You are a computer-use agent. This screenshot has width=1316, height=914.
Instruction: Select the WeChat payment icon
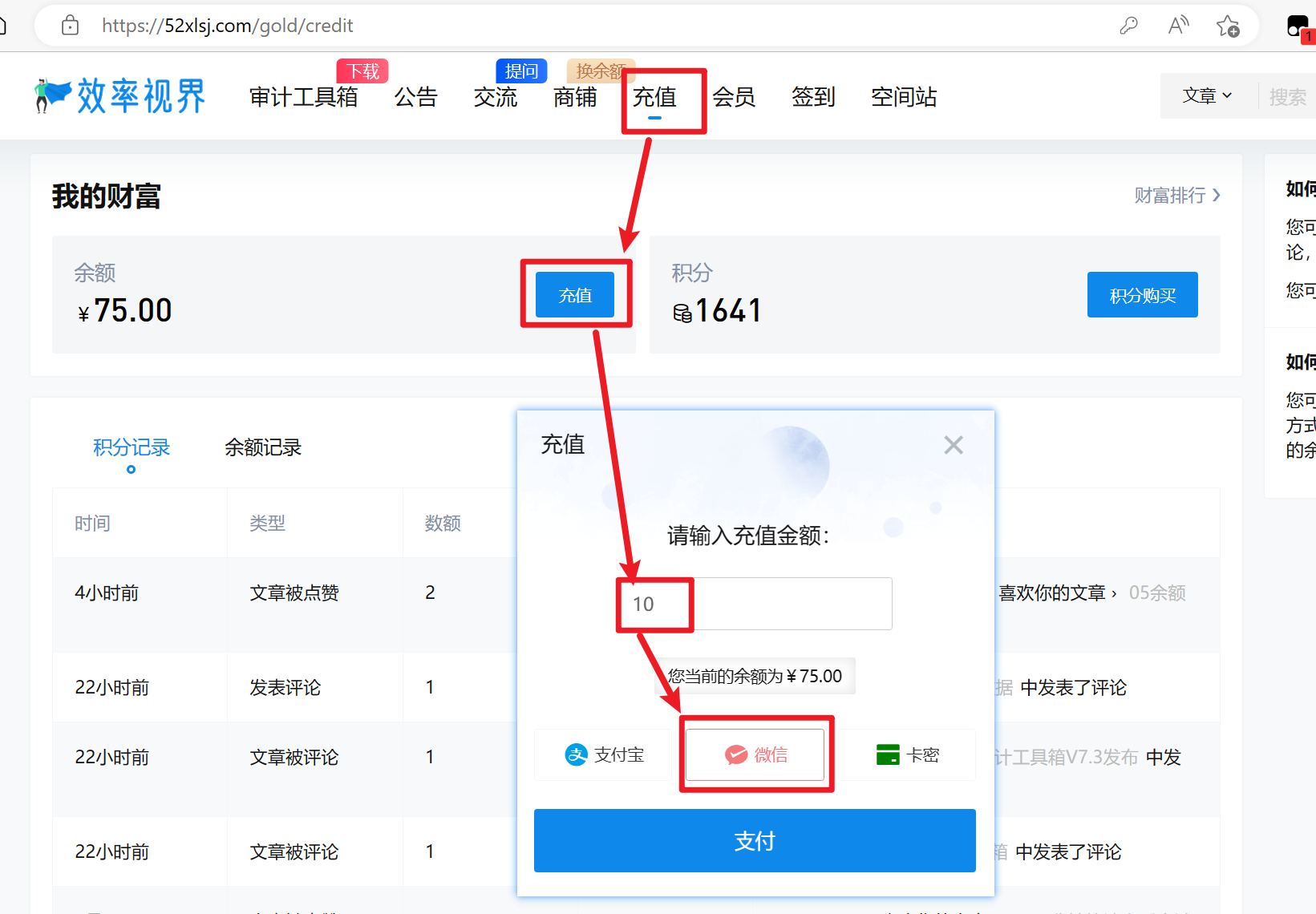(x=735, y=754)
